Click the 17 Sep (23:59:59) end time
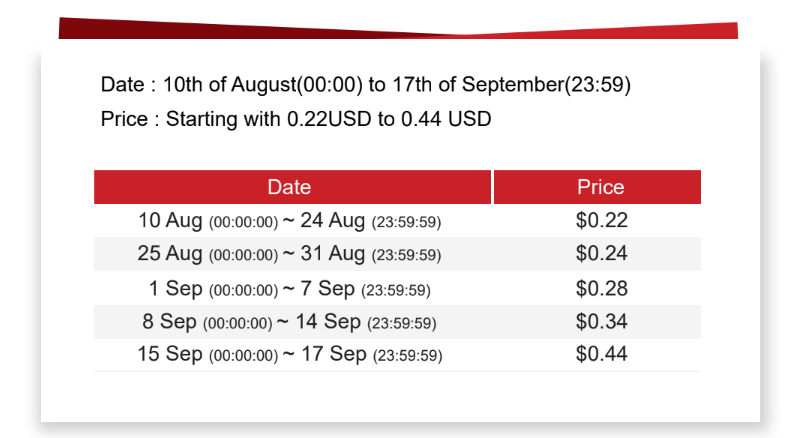The height and width of the screenshot is (438, 805). [372, 354]
